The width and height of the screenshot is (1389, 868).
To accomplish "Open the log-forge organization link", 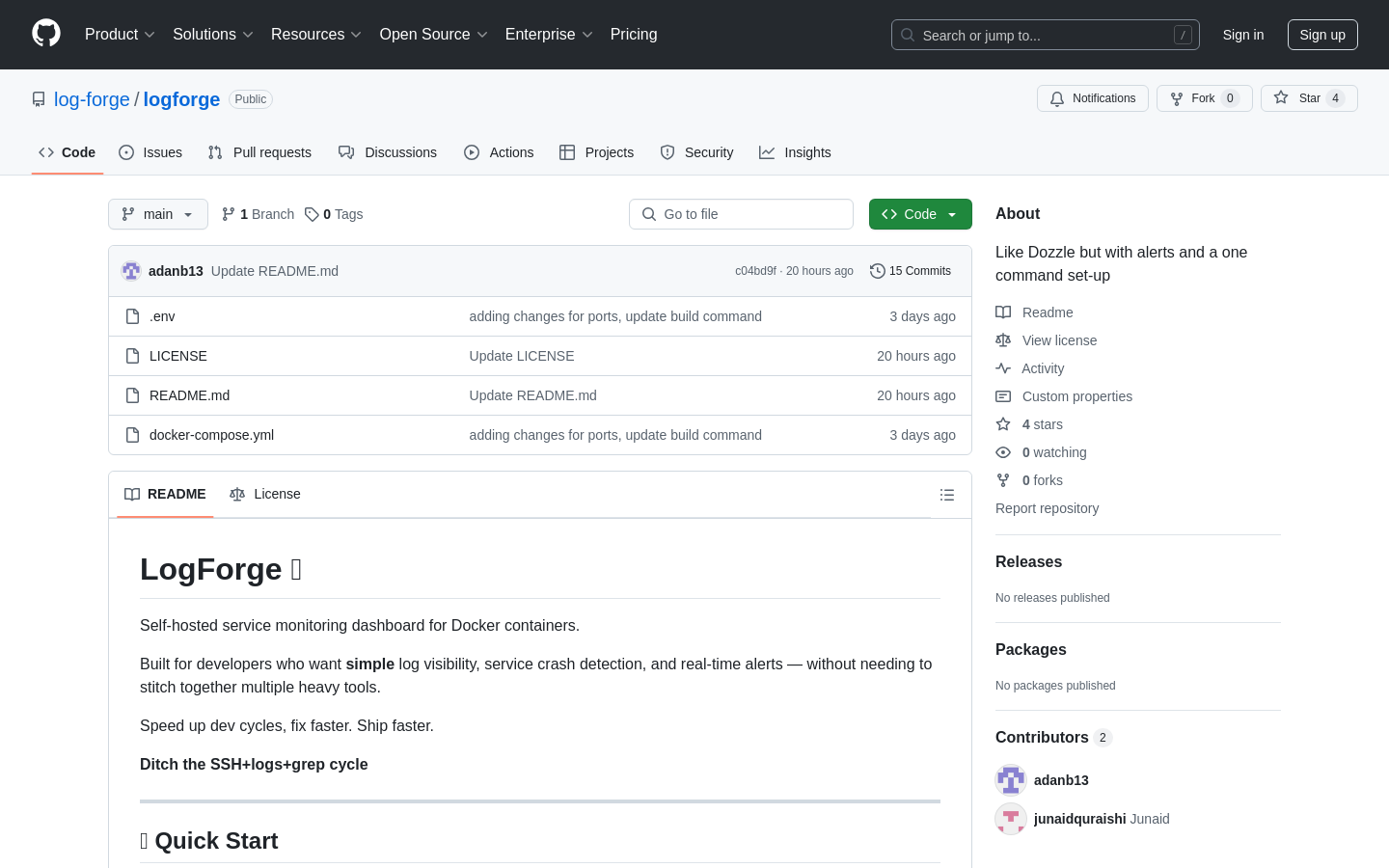I will pos(92,99).
